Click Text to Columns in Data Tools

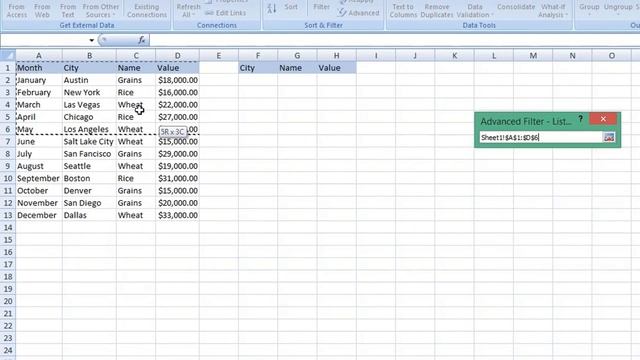coord(402,10)
